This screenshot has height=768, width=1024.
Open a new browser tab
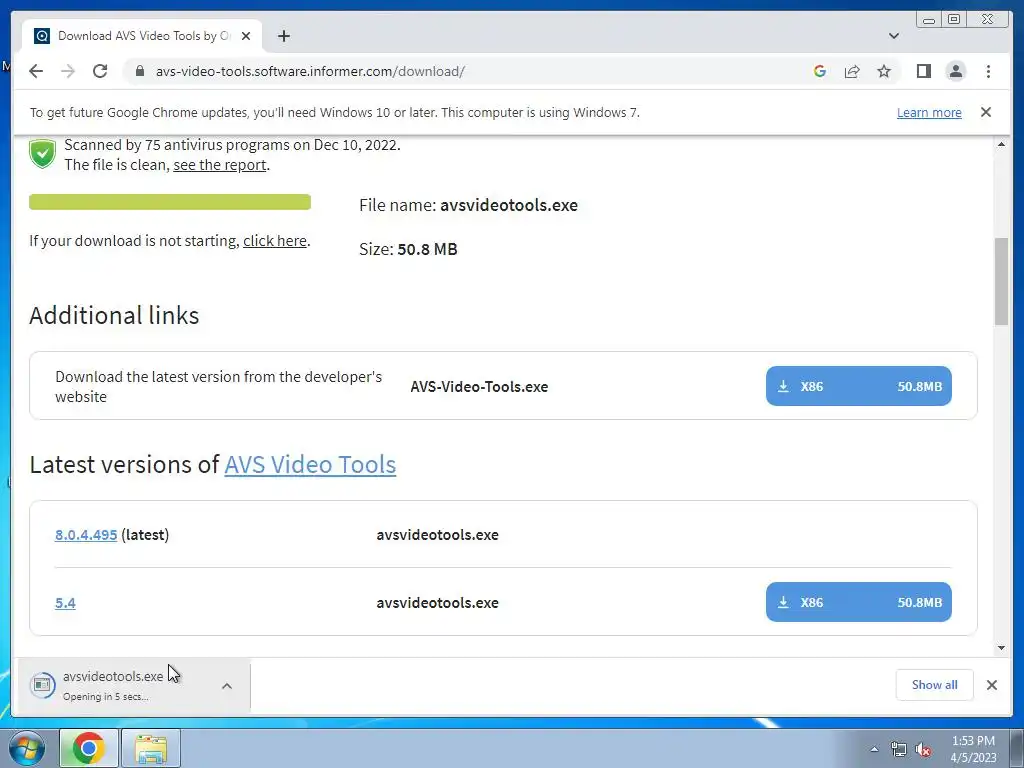283,36
